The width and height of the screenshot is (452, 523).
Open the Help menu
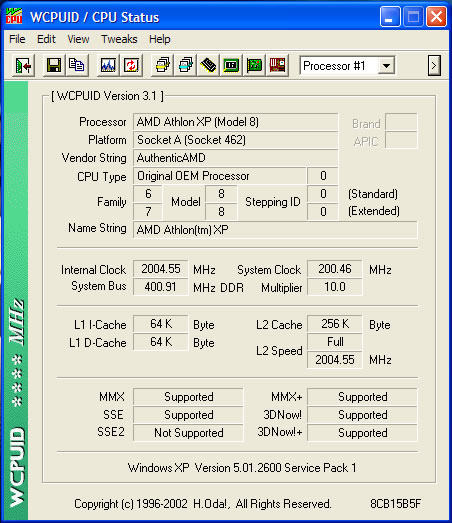pos(159,39)
